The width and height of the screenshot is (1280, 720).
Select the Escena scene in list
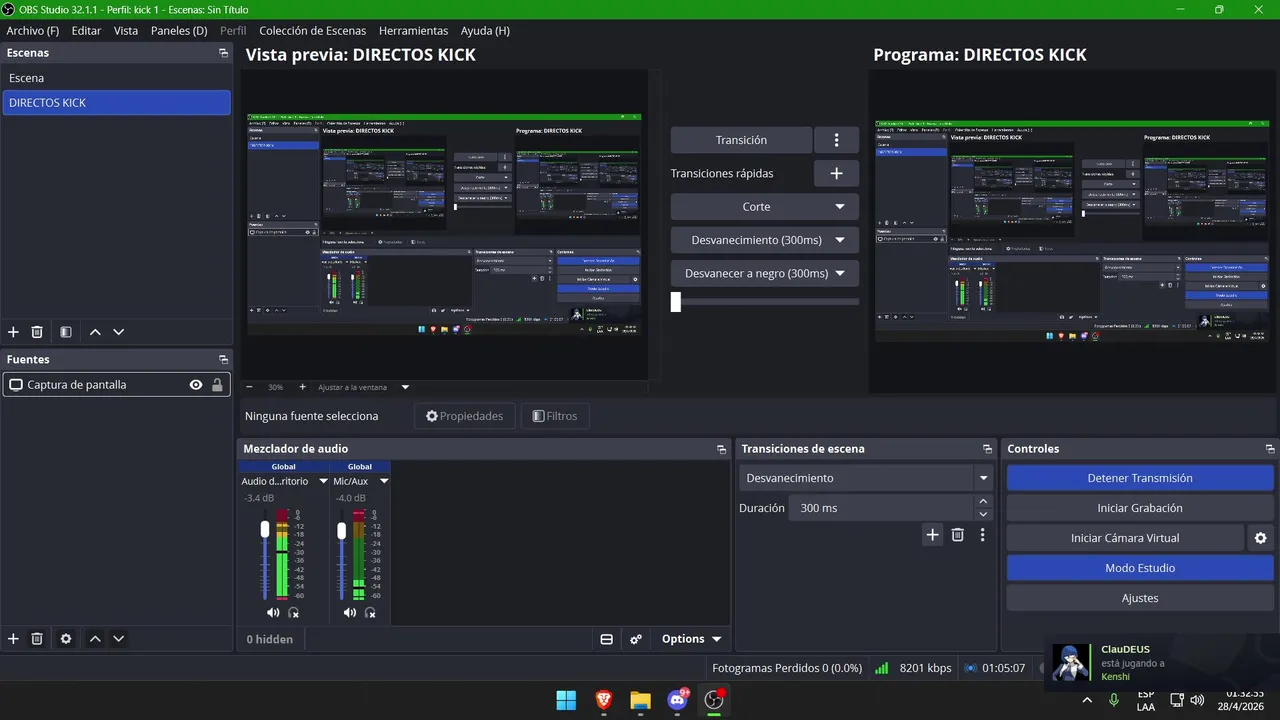tap(116, 78)
